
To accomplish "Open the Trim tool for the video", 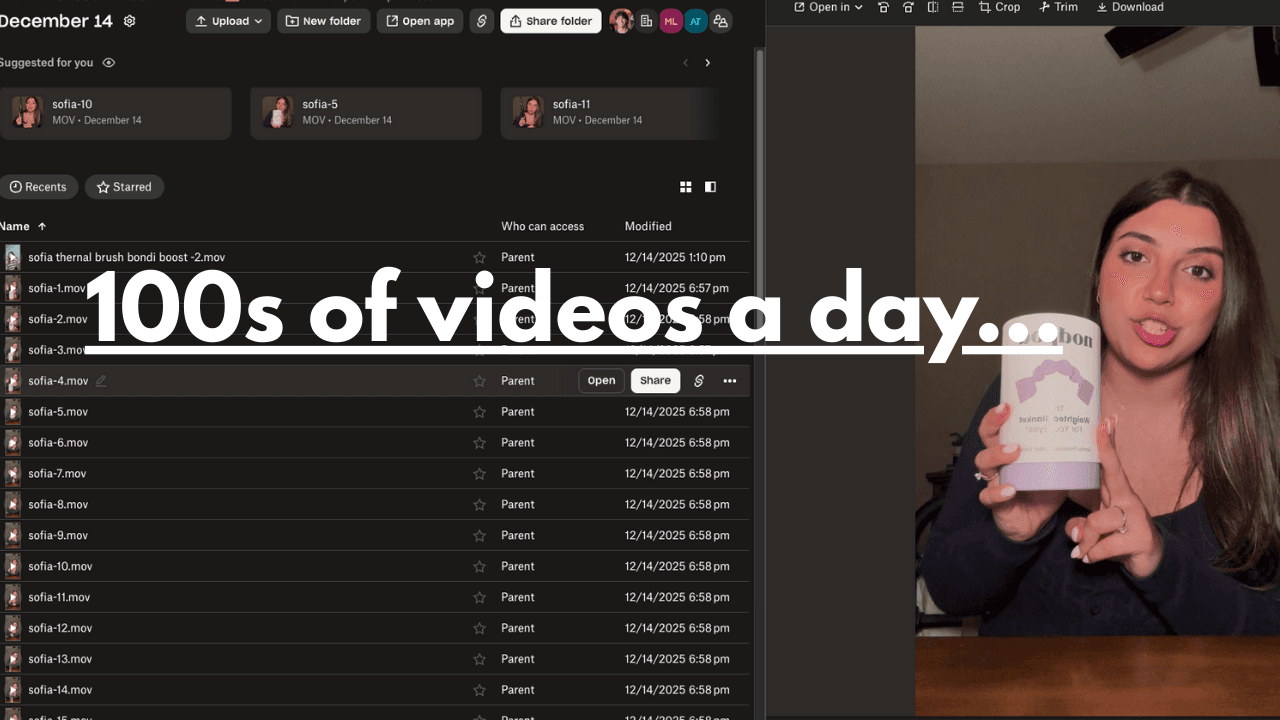I will click(x=1058, y=7).
